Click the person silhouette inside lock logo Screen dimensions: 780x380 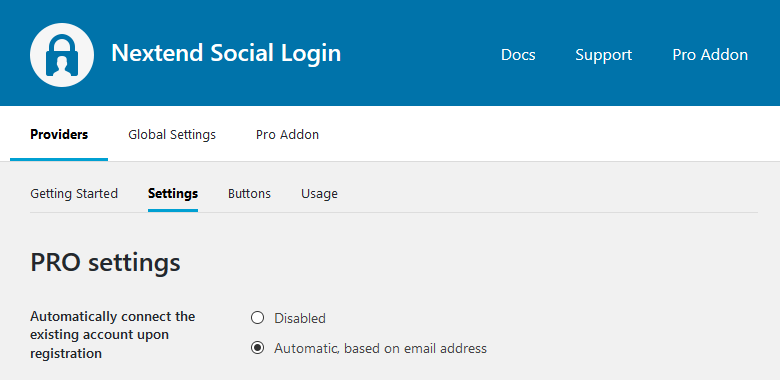tap(62, 65)
